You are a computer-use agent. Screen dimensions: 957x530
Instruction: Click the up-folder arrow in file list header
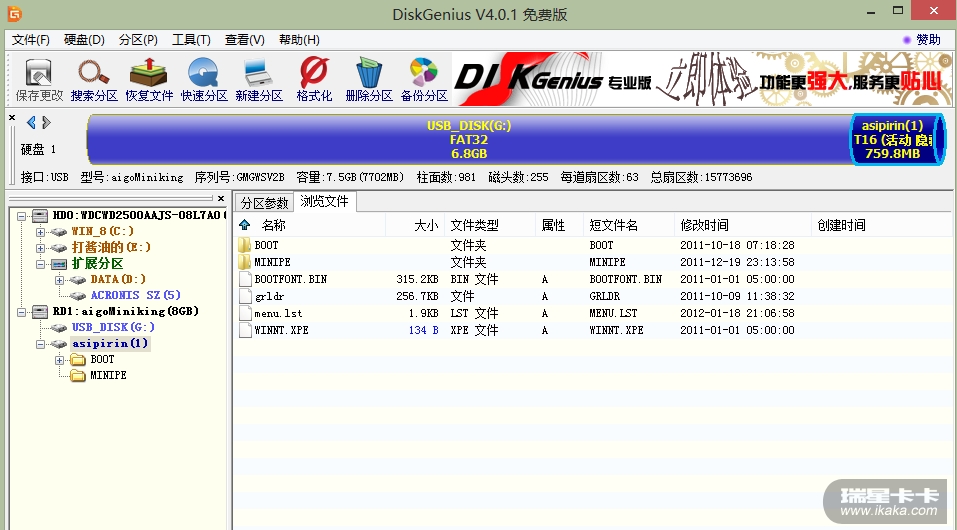[x=245, y=225]
